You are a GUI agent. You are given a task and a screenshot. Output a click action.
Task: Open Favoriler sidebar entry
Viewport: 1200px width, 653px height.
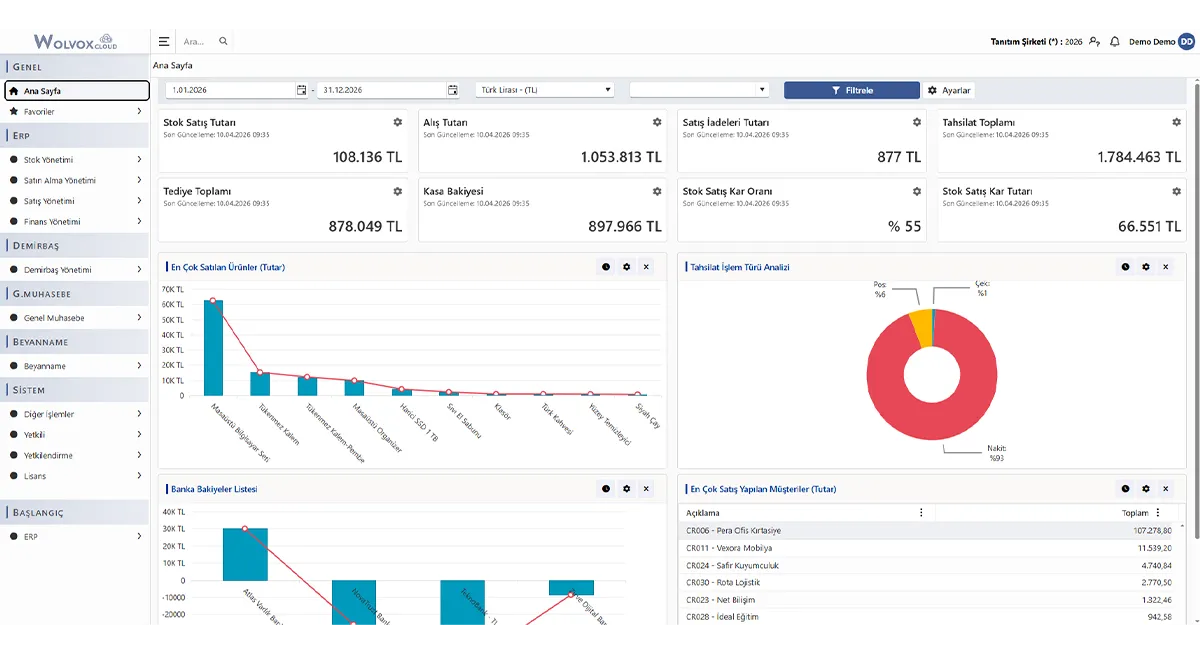[x=75, y=112]
